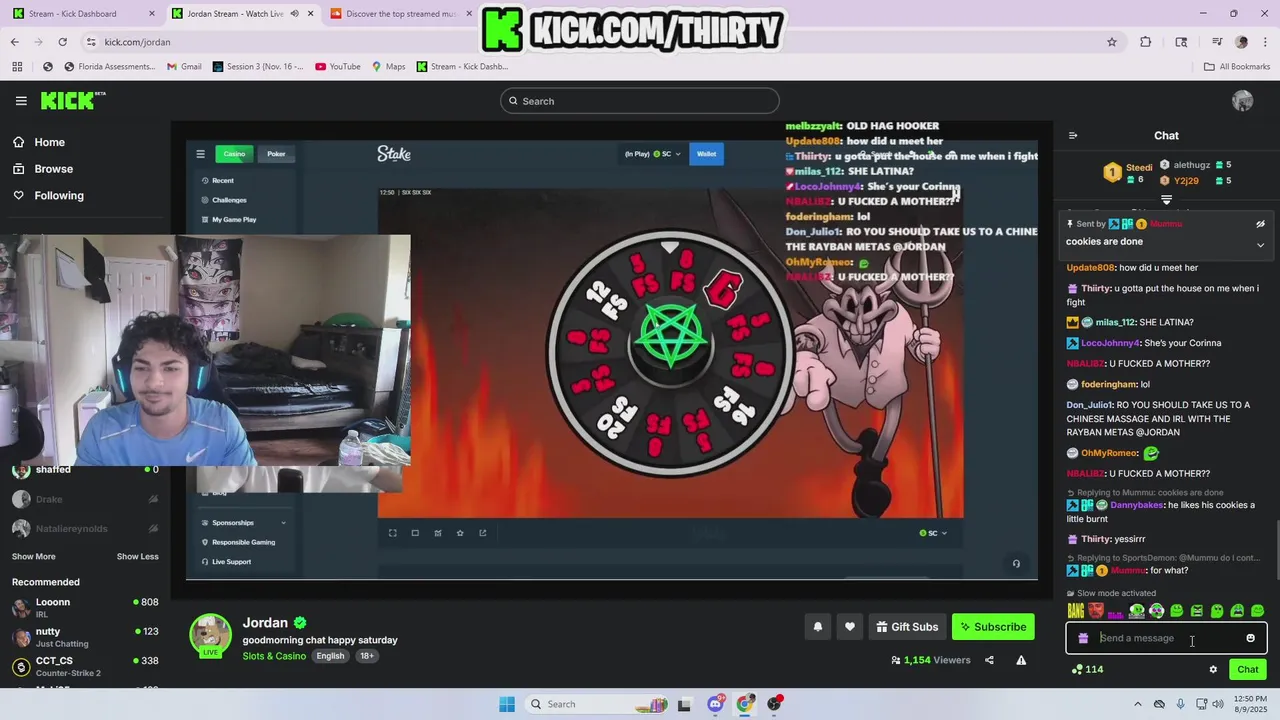1280x720 pixels.
Task: Mute the Jordan Stream tab audio
Action: coord(294,14)
